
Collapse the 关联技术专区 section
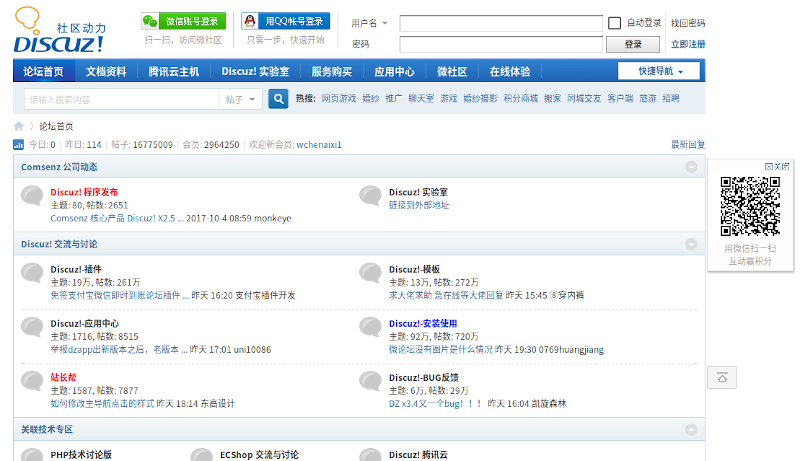[691, 429]
